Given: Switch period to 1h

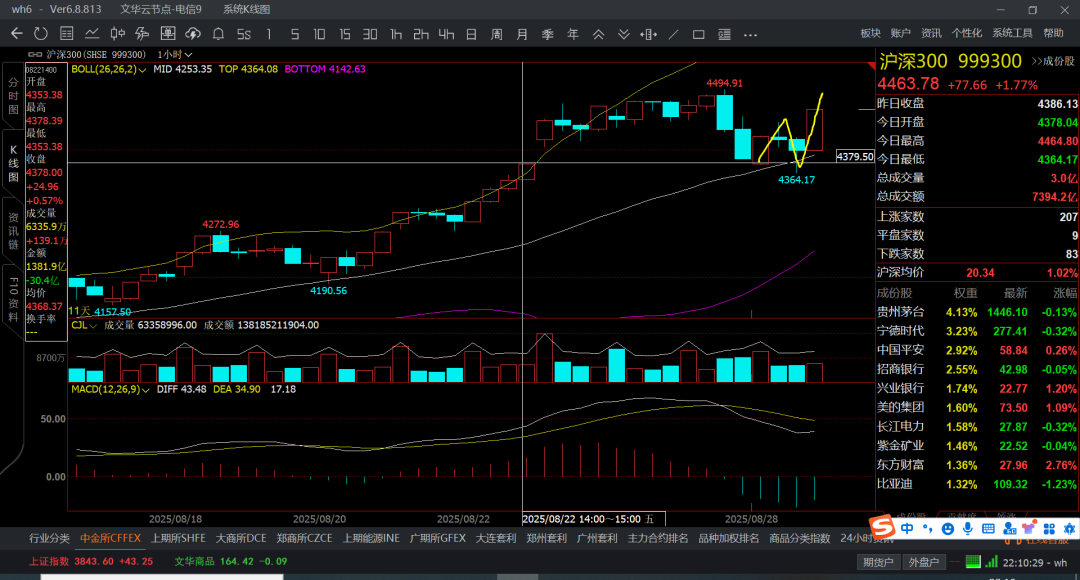Looking at the screenshot, I should pyautogui.click(x=395, y=34).
